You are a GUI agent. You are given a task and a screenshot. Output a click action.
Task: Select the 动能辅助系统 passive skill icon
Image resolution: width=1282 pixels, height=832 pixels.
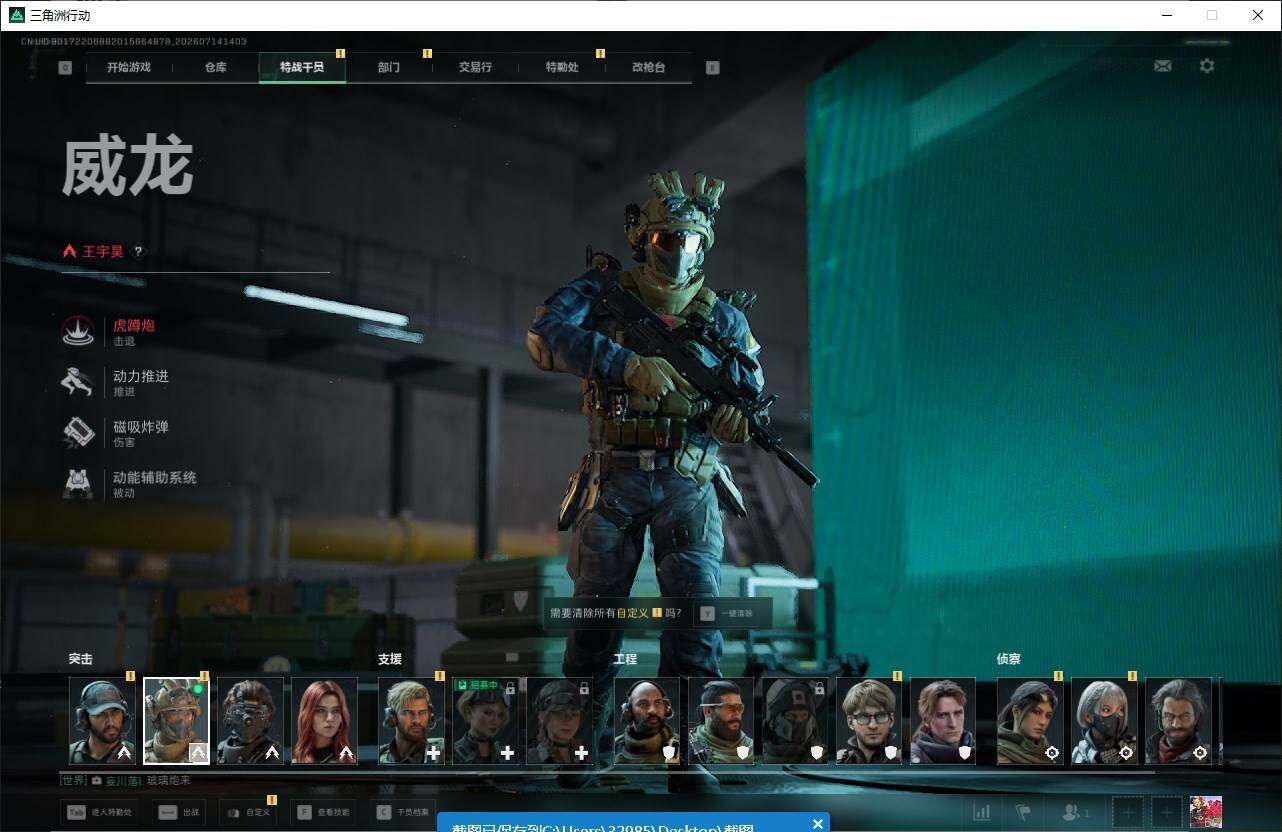79,484
